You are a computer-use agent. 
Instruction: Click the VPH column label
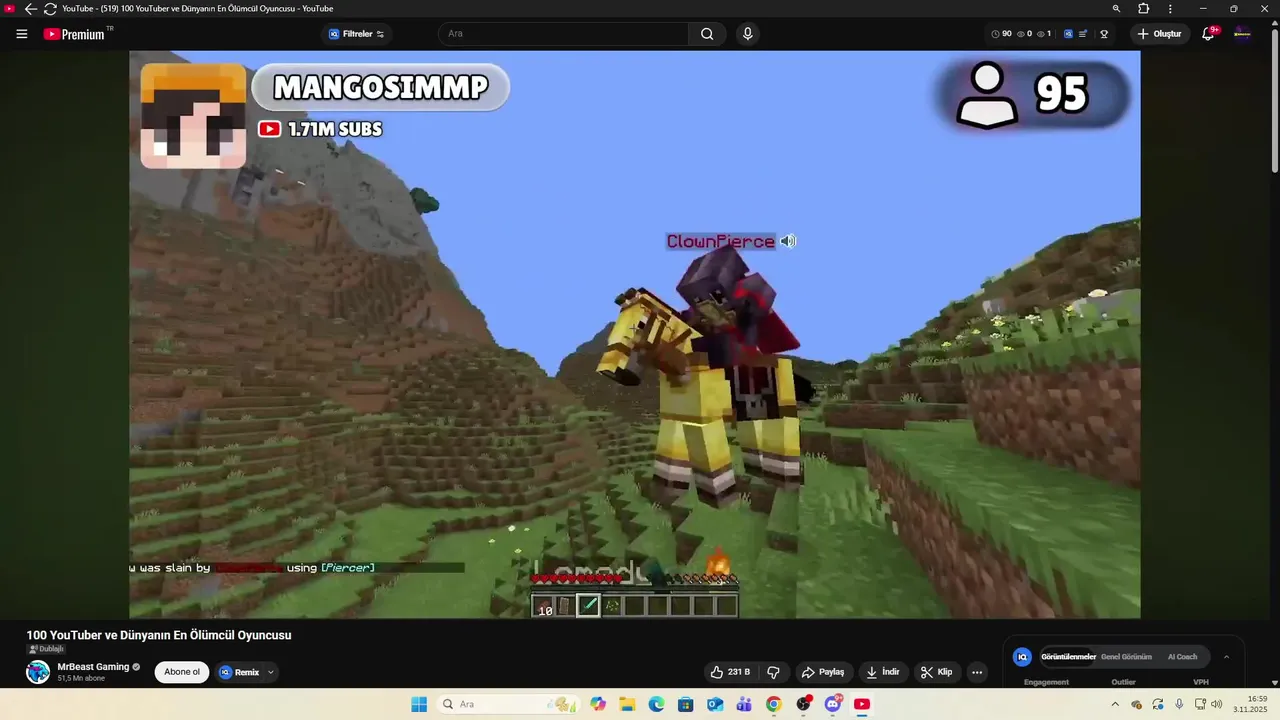tap(1201, 682)
